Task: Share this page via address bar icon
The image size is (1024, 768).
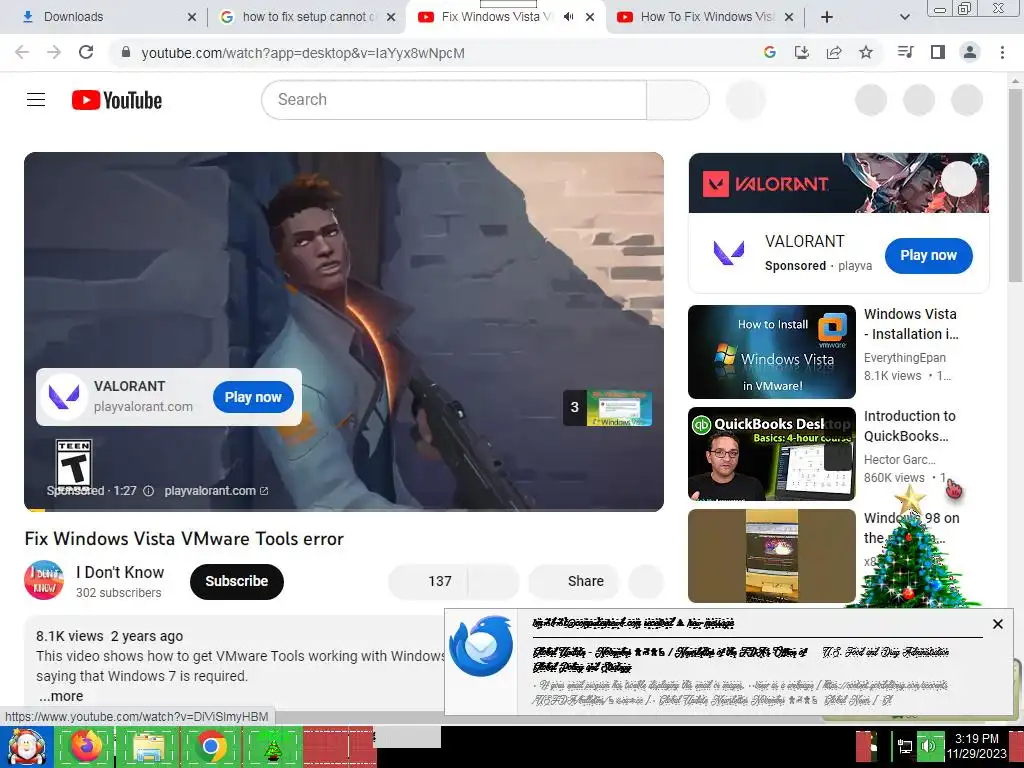Action: pos(834,52)
